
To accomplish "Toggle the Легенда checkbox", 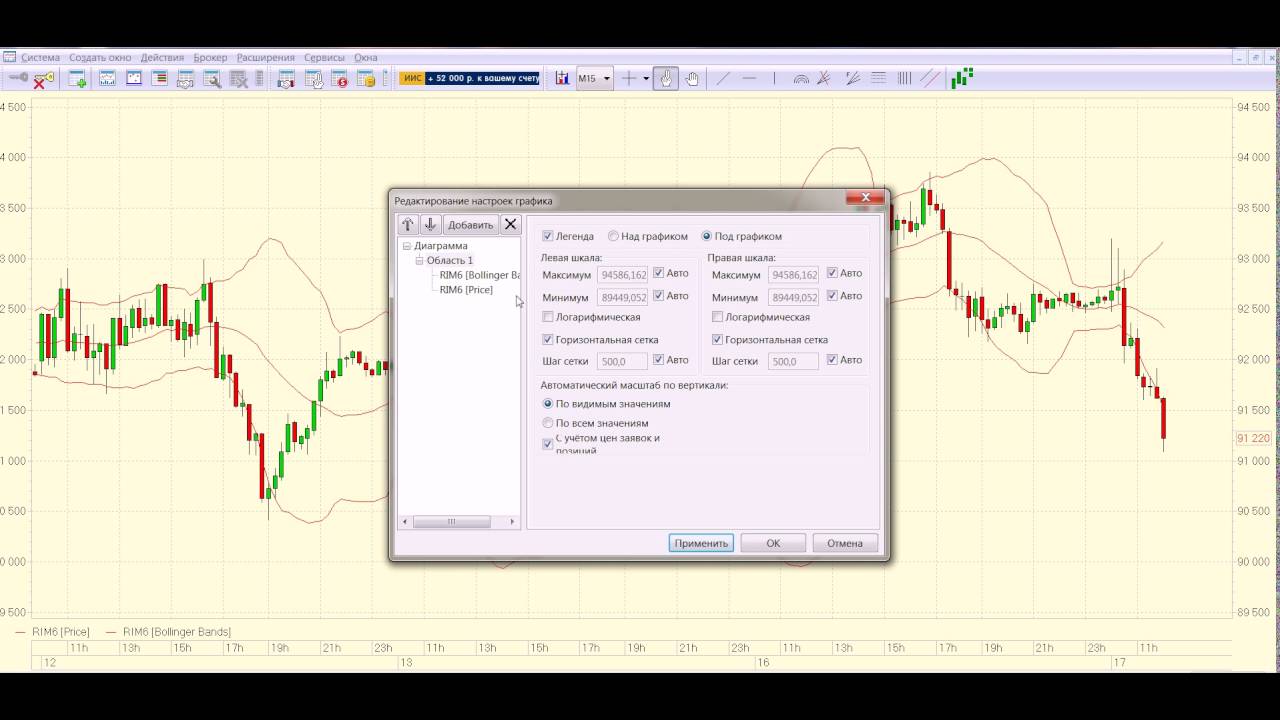I will coord(547,236).
